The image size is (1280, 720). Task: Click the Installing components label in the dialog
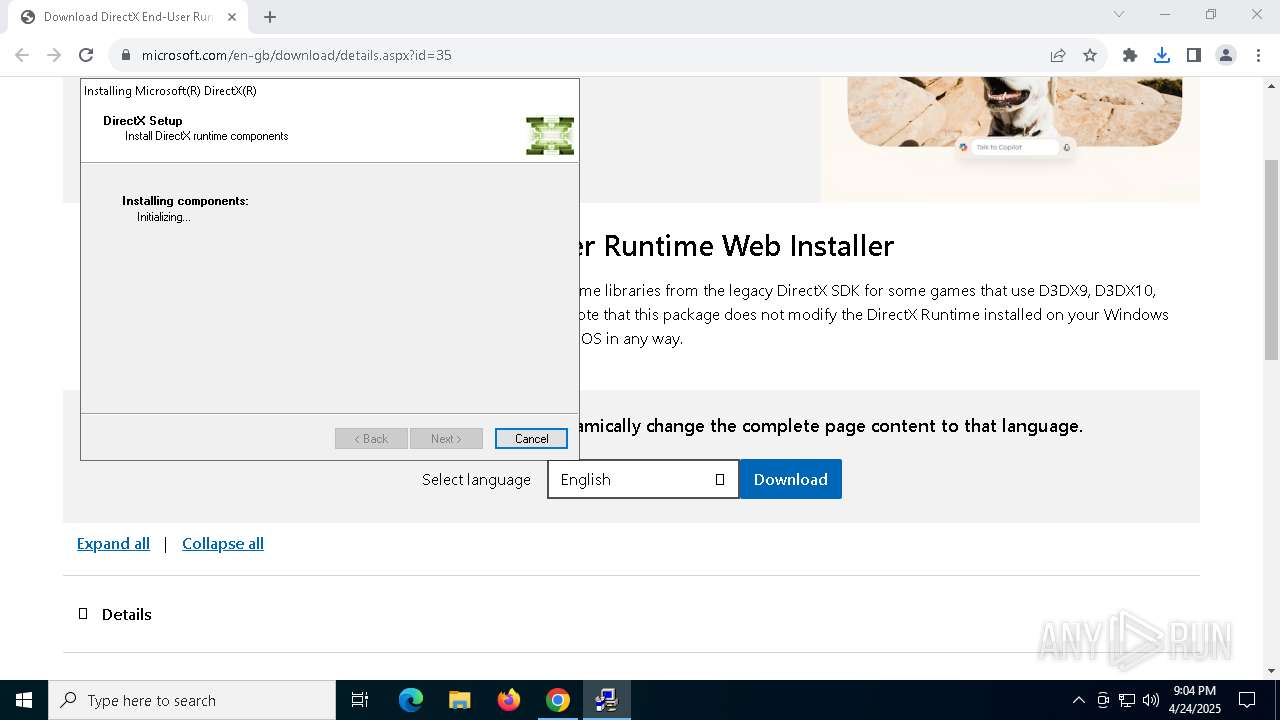coord(185,201)
